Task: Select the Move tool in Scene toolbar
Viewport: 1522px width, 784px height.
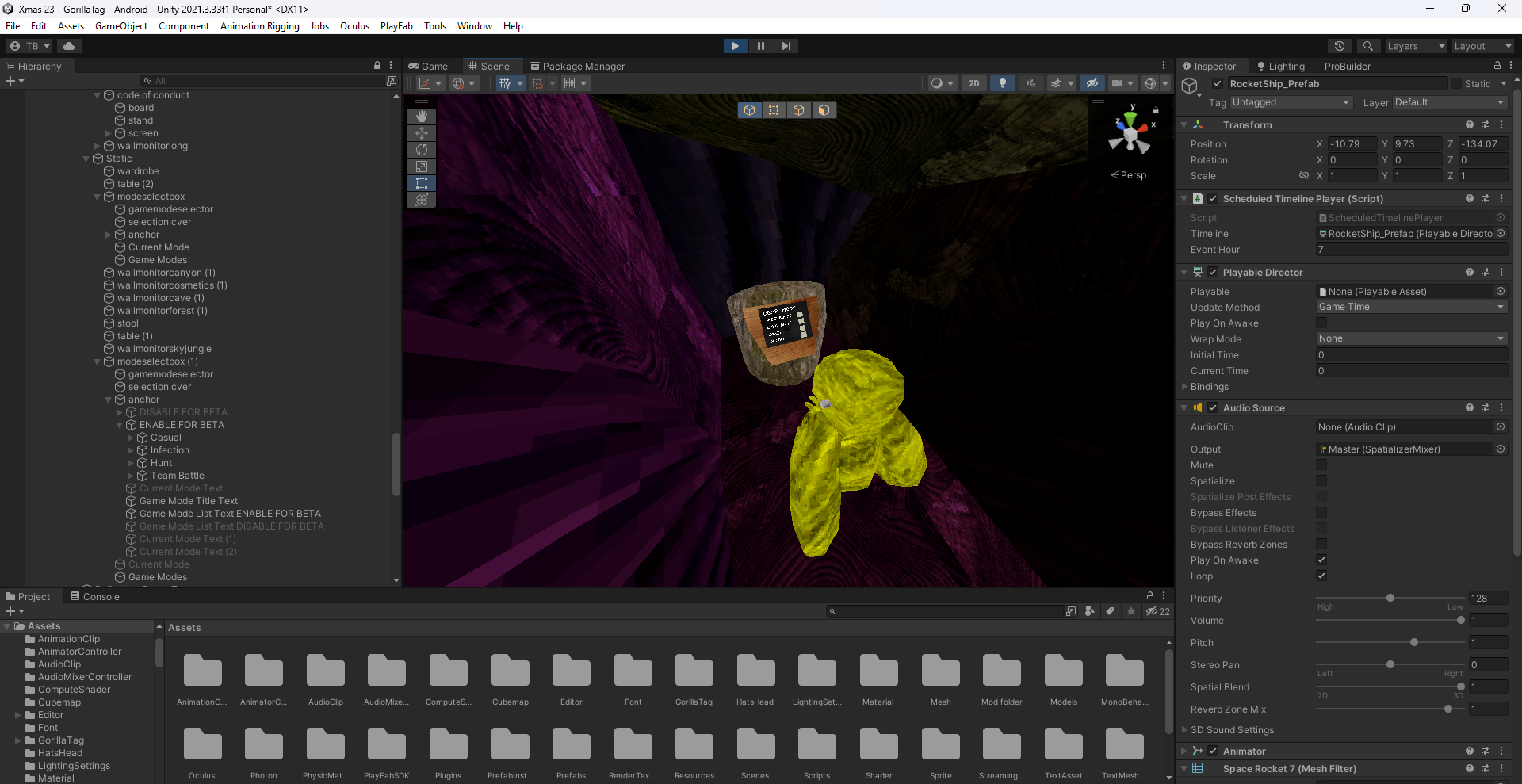Action: pyautogui.click(x=422, y=133)
